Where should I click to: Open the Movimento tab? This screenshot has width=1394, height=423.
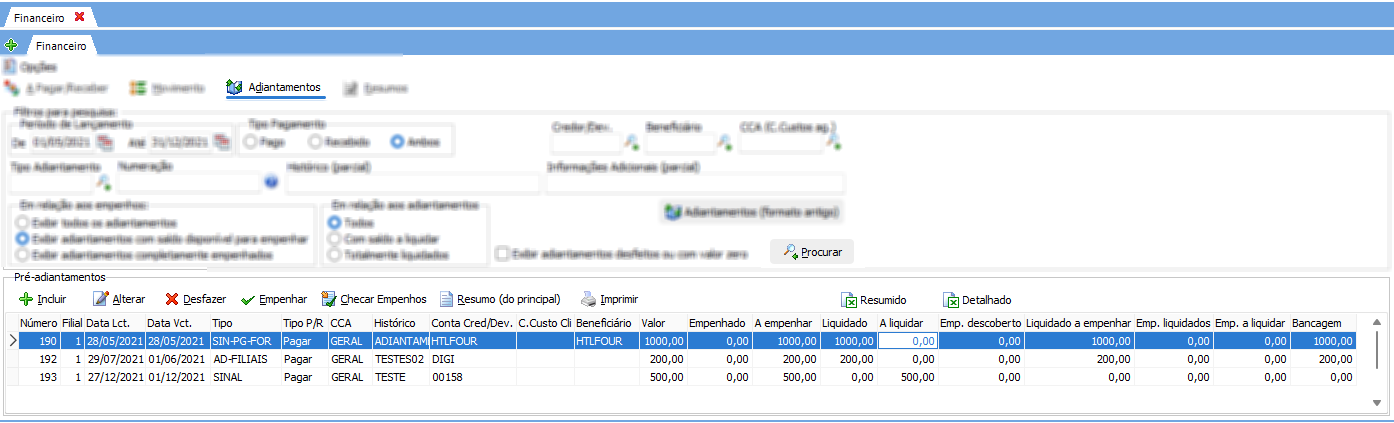tap(167, 88)
